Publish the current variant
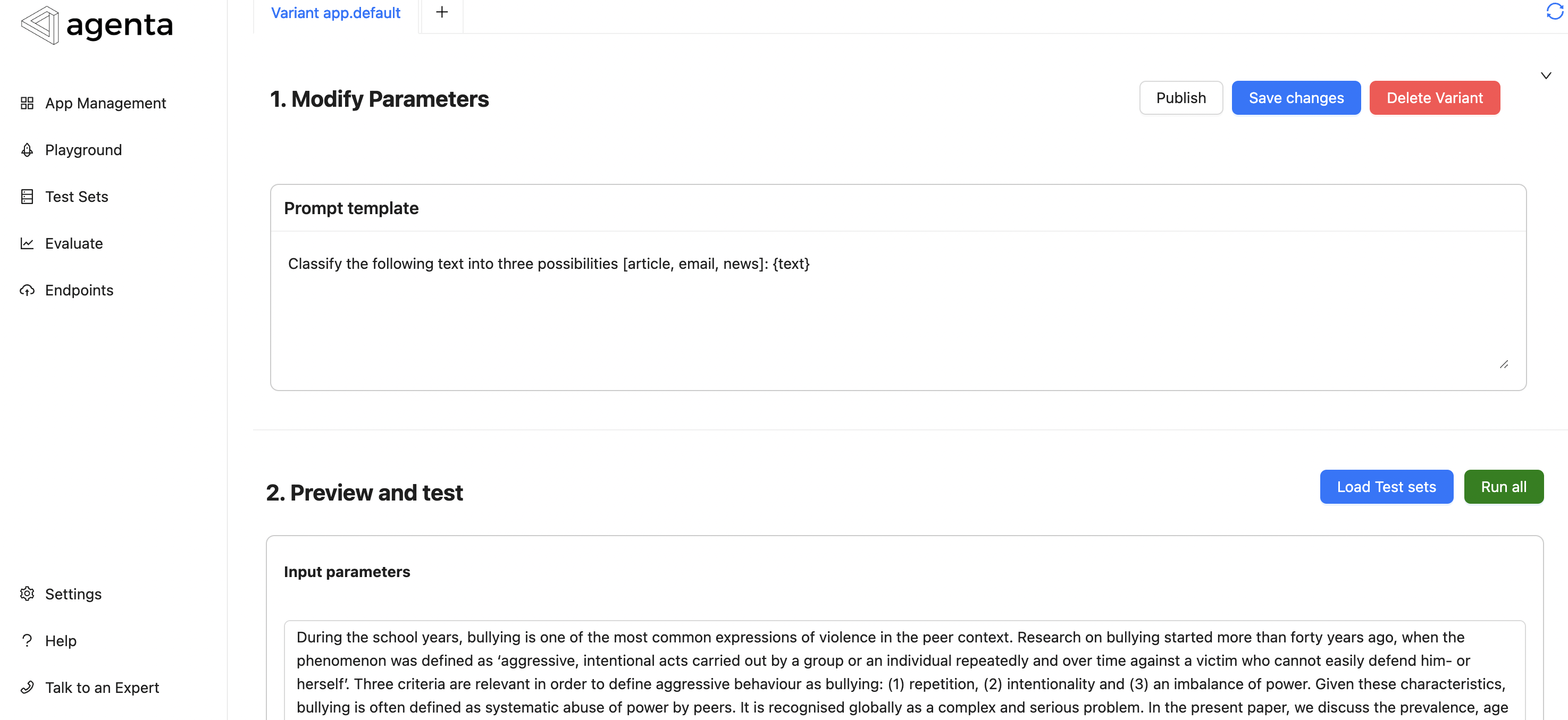This screenshot has height=720, width=1568. pos(1181,97)
